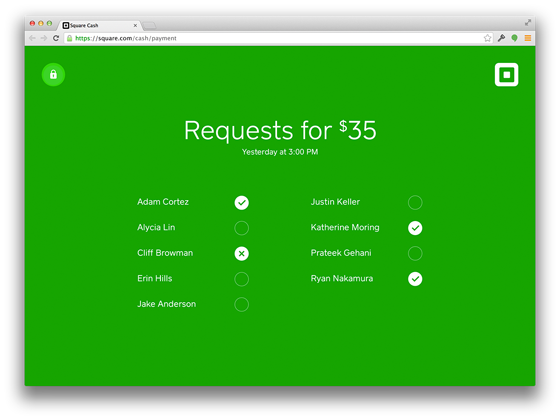Toggle the empty circle next to Justin Keller
The width and height of the screenshot is (560, 420).
click(x=415, y=202)
